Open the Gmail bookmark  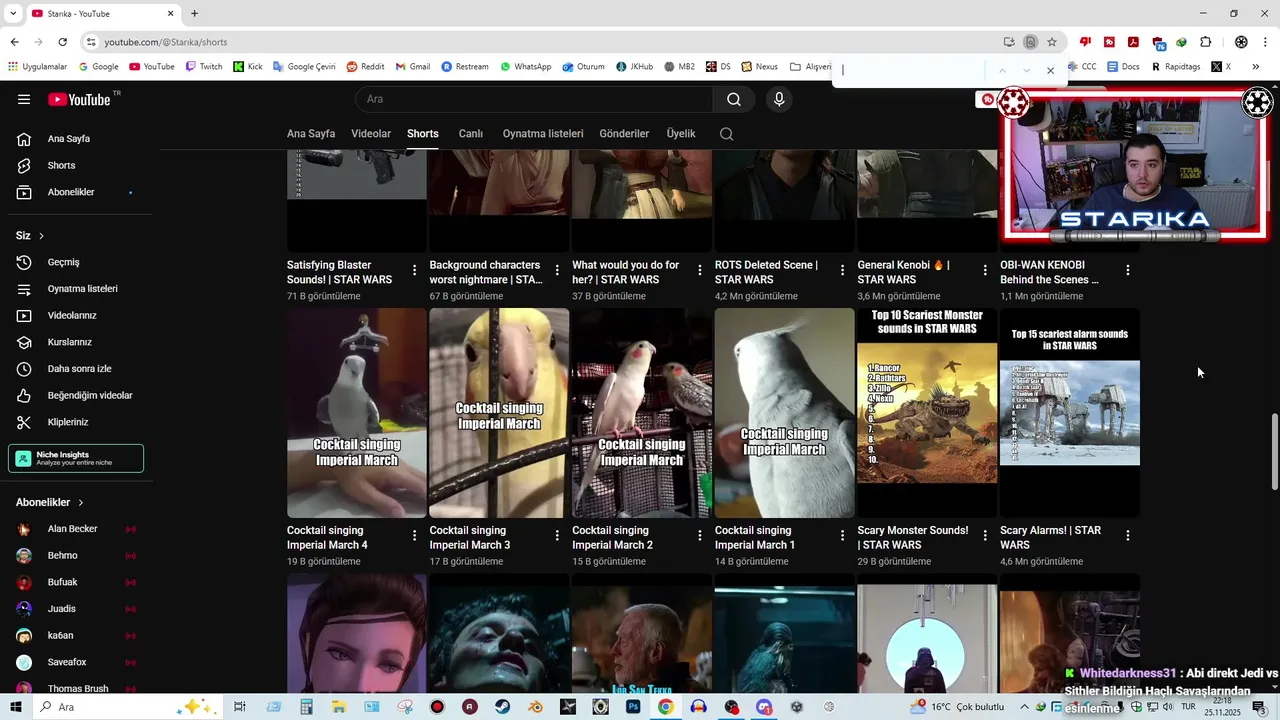[413, 67]
